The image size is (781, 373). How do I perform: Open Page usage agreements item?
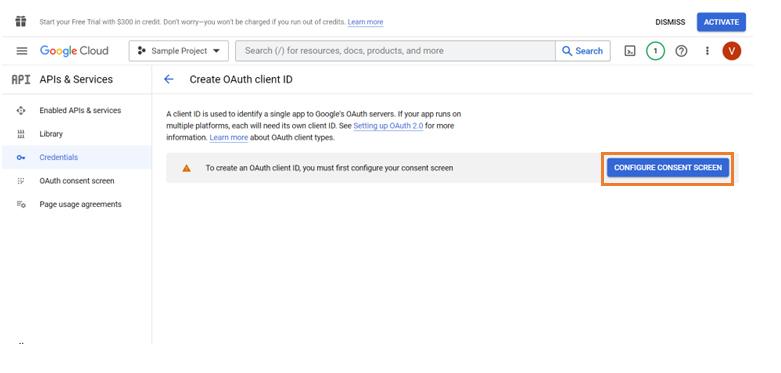click(80, 204)
